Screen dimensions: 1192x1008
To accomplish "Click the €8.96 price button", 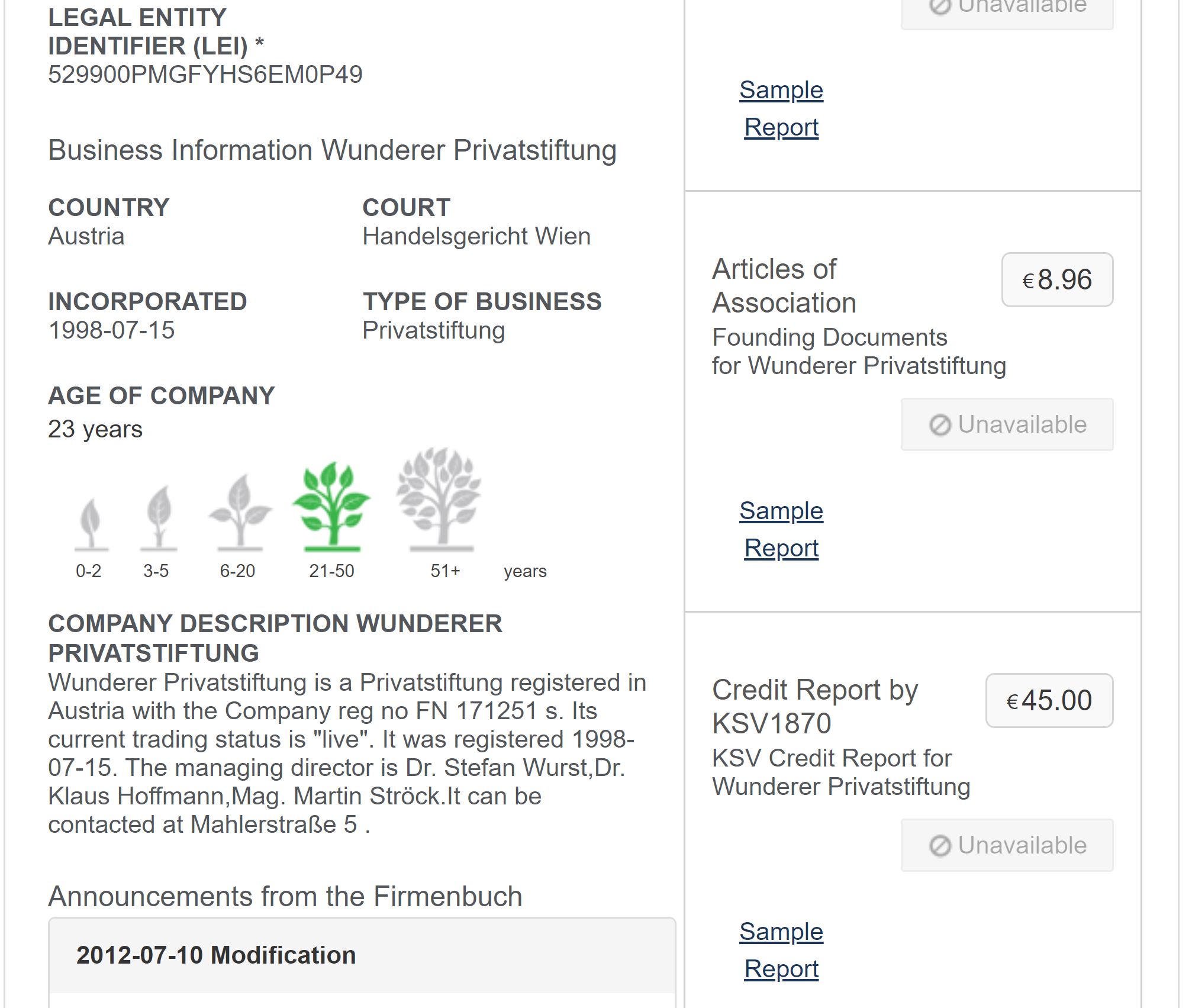I will pos(1057,280).
